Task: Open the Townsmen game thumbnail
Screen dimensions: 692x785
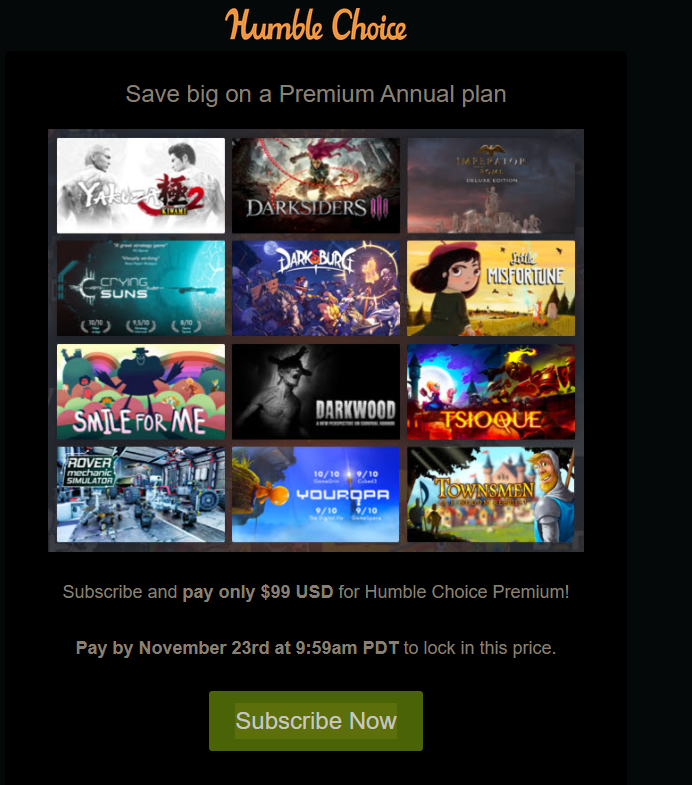Action: (491, 494)
